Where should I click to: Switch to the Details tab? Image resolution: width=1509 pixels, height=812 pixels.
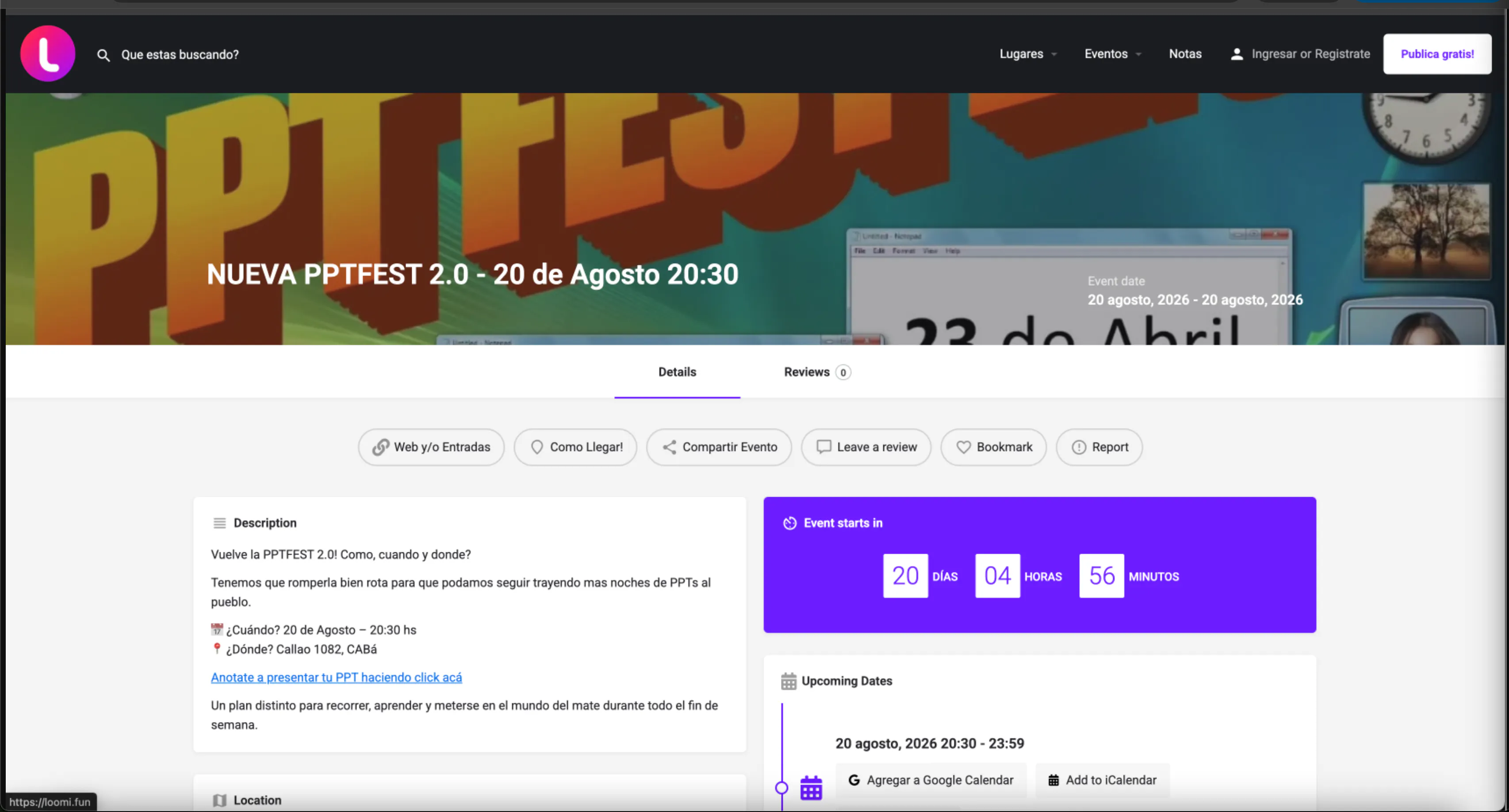pyautogui.click(x=677, y=372)
